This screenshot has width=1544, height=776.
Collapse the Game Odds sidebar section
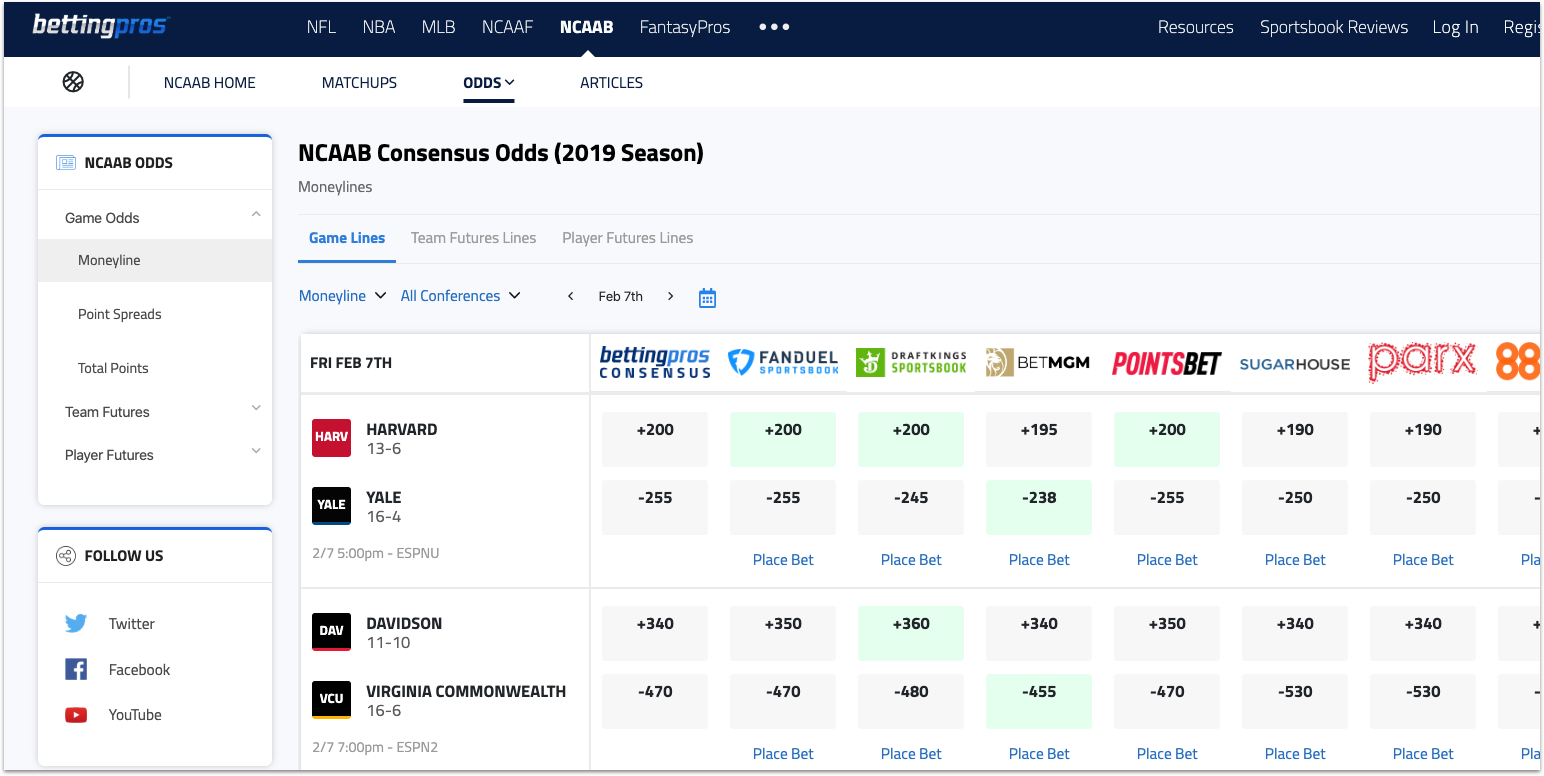point(256,215)
